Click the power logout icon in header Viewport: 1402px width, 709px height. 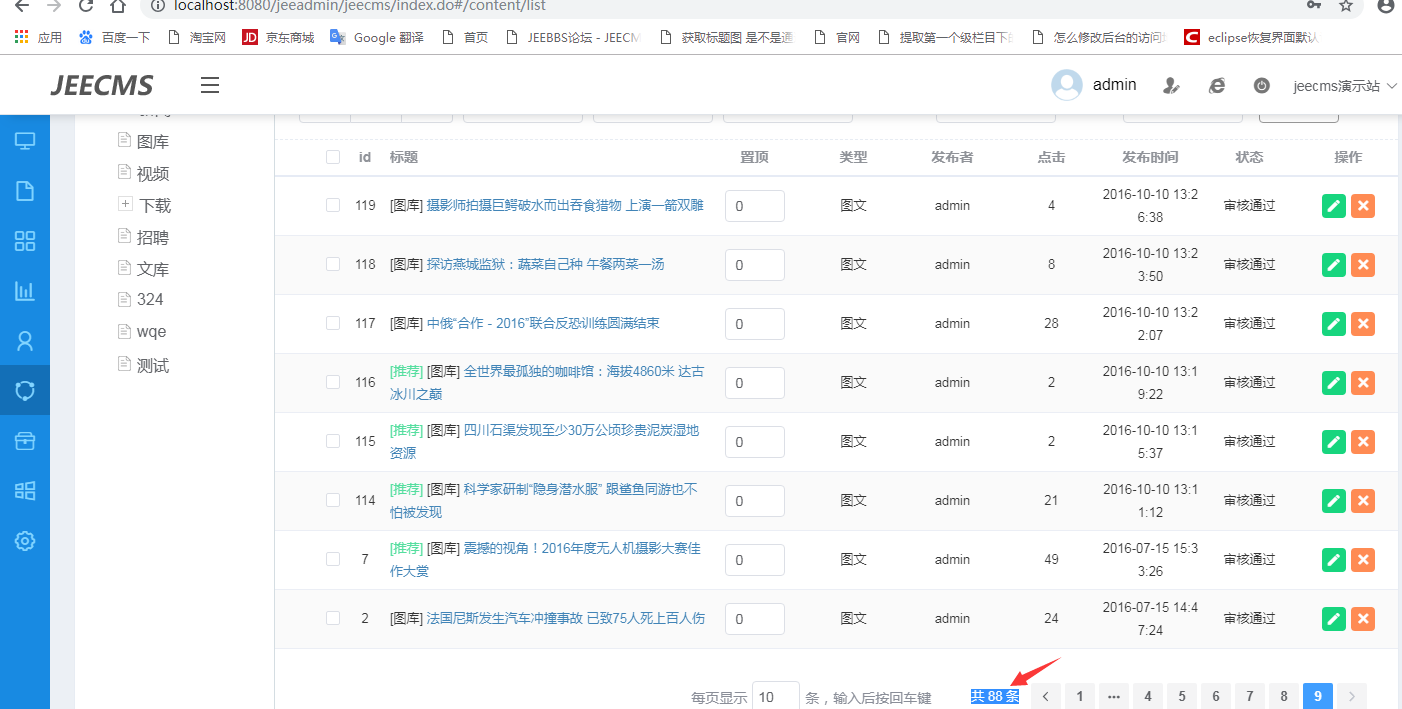click(x=1262, y=86)
